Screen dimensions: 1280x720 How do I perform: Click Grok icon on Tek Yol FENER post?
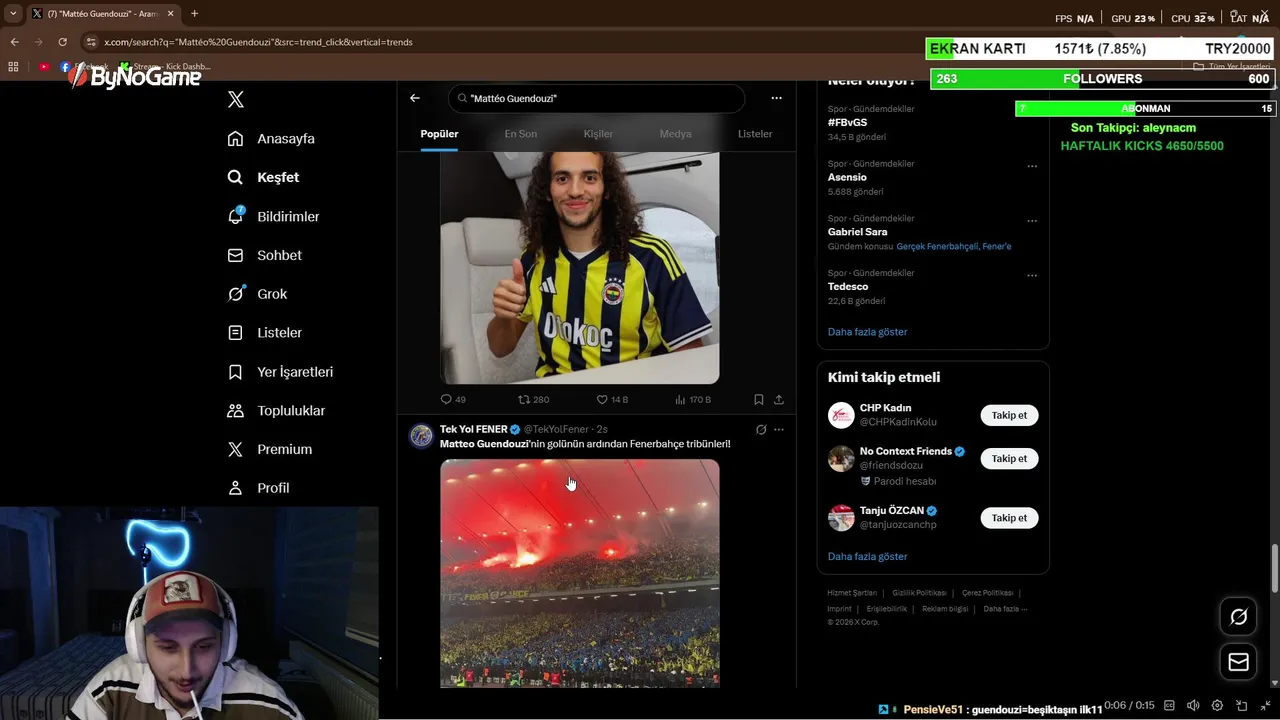761,429
